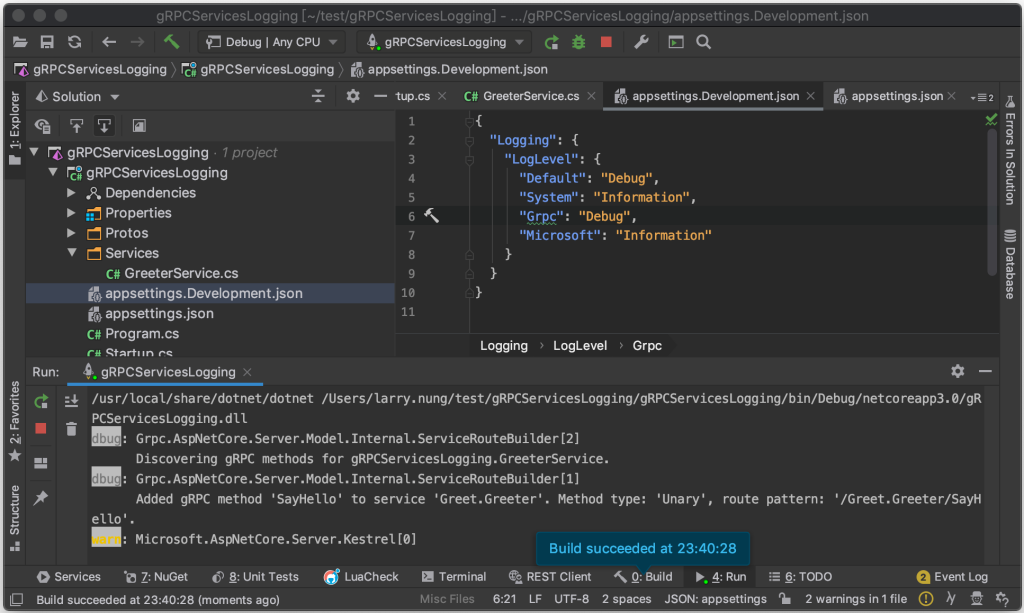Image resolution: width=1024 pixels, height=613 pixels.
Task: Click the hammer gutter icon on line 6
Action: coord(432,216)
